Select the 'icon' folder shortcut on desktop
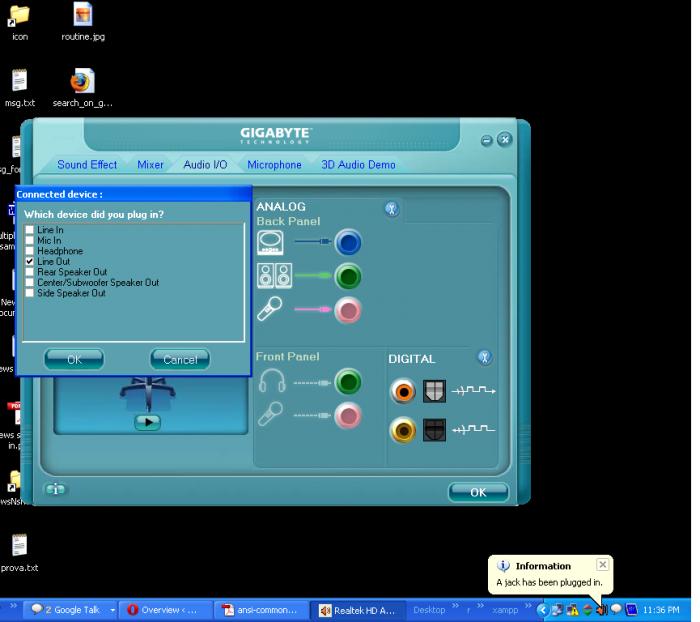Viewport: 700px width, 622px height. tap(20, 22)
